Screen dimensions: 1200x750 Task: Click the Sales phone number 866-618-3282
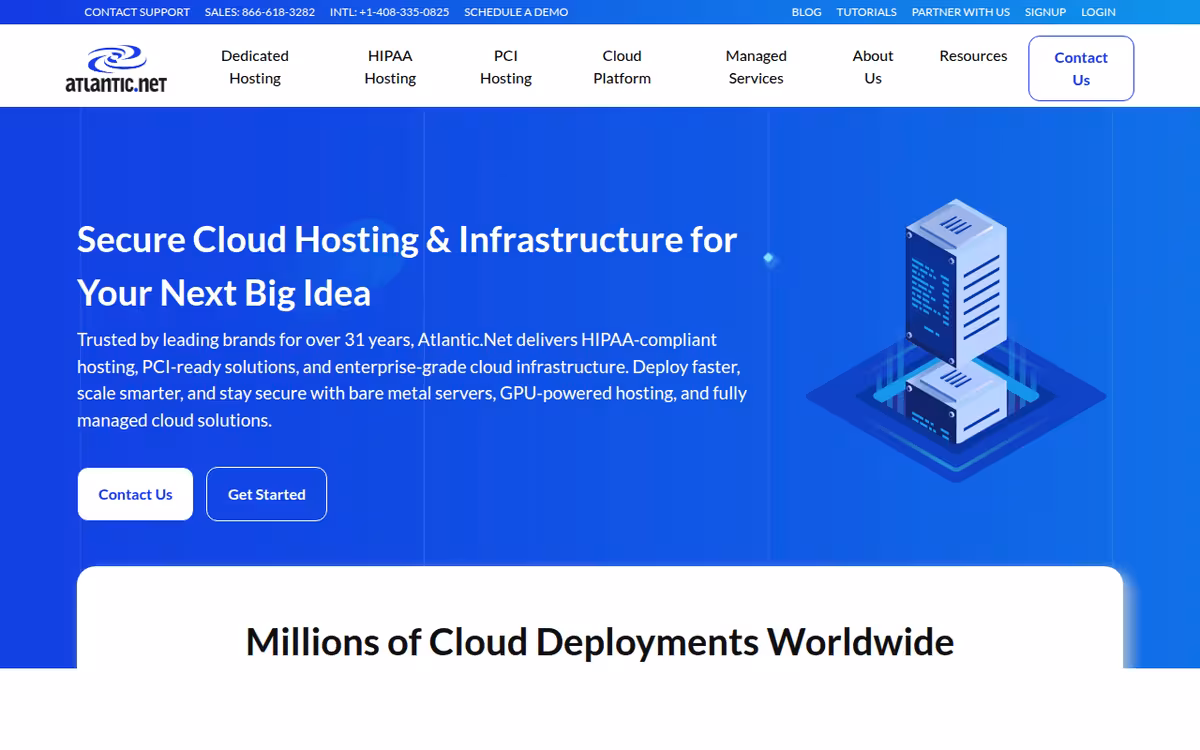260,12
